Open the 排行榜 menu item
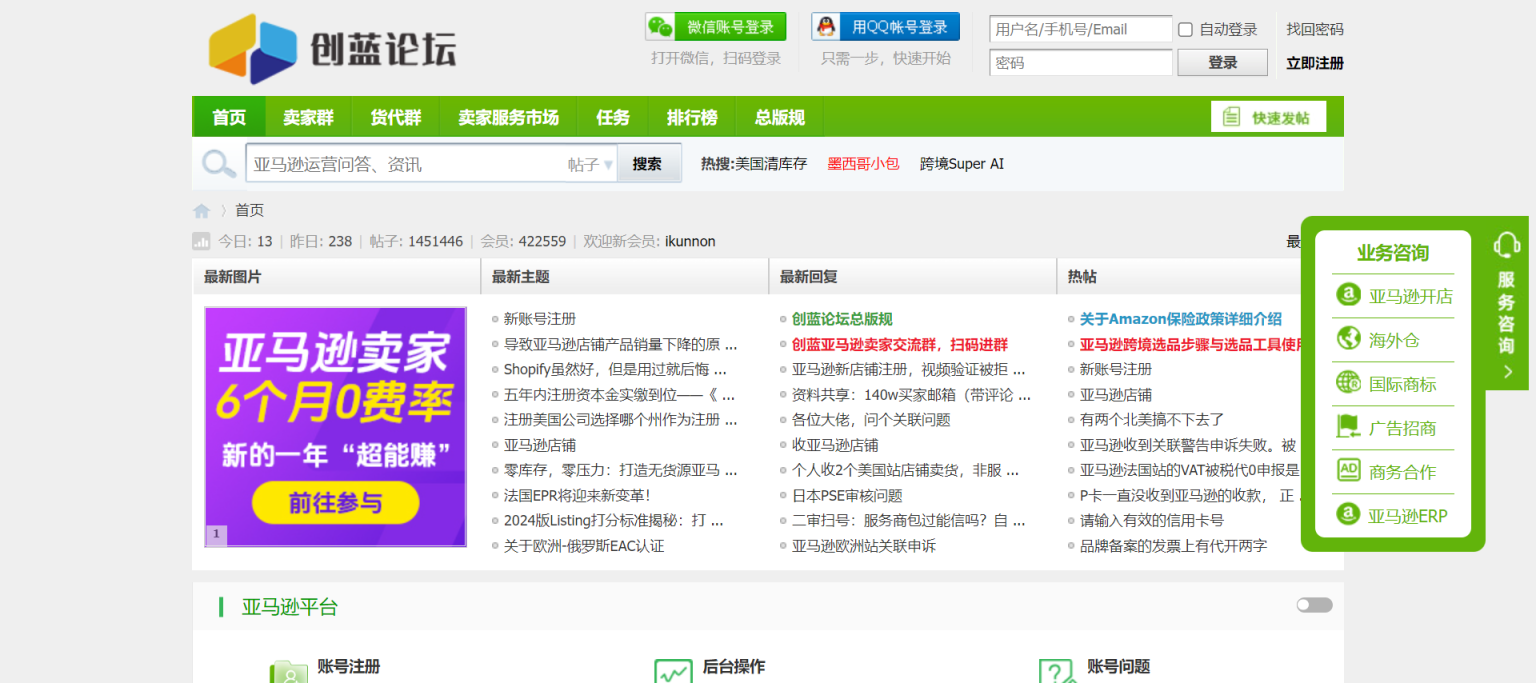This screenshot has width=1536, height=683. (692, 117)
